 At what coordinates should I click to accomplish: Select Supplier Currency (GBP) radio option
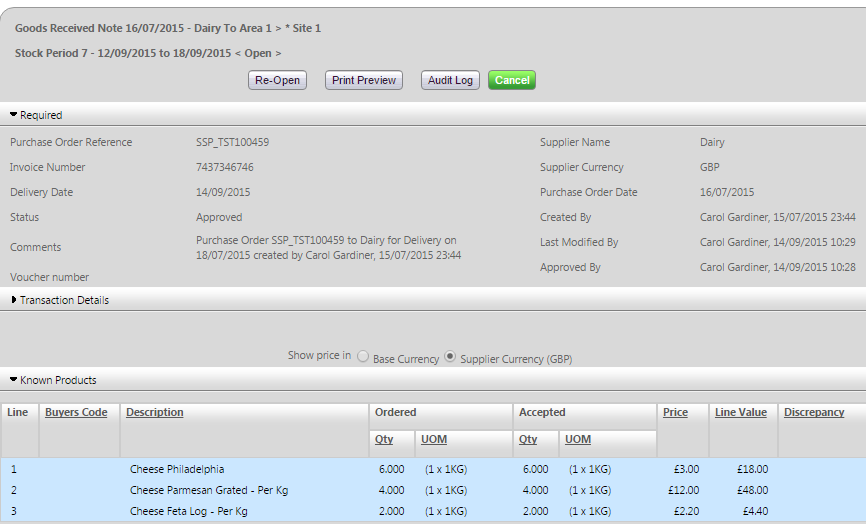[x=450, y=357]
